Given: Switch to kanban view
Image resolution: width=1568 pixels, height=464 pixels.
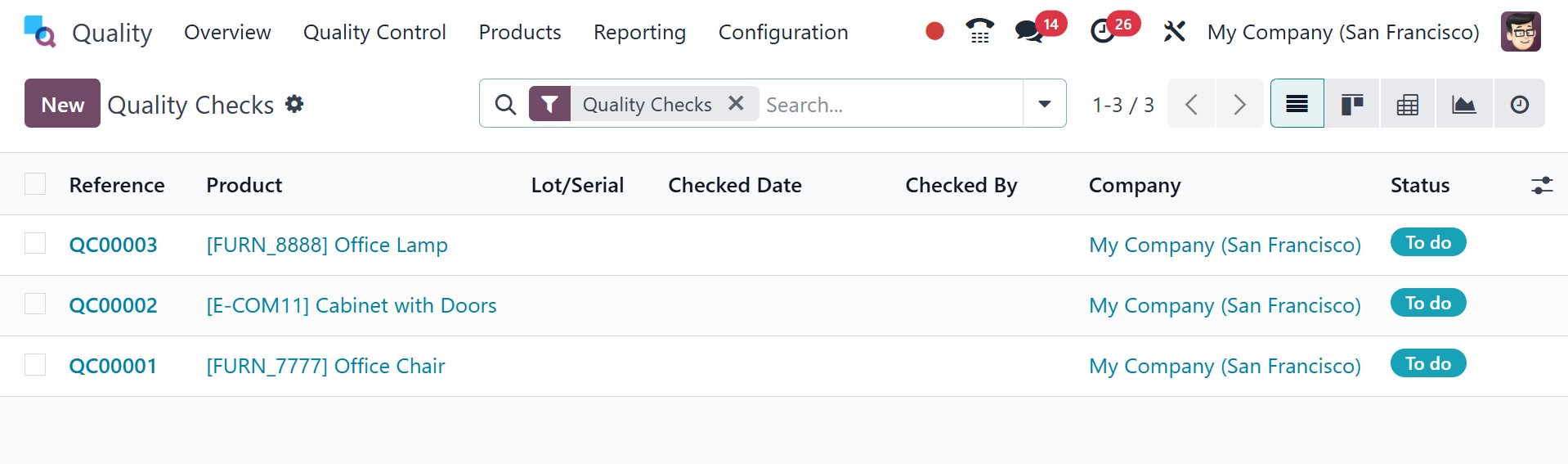Looking at the screenshot, I should pyautogui.click(x=1352, y=104).
